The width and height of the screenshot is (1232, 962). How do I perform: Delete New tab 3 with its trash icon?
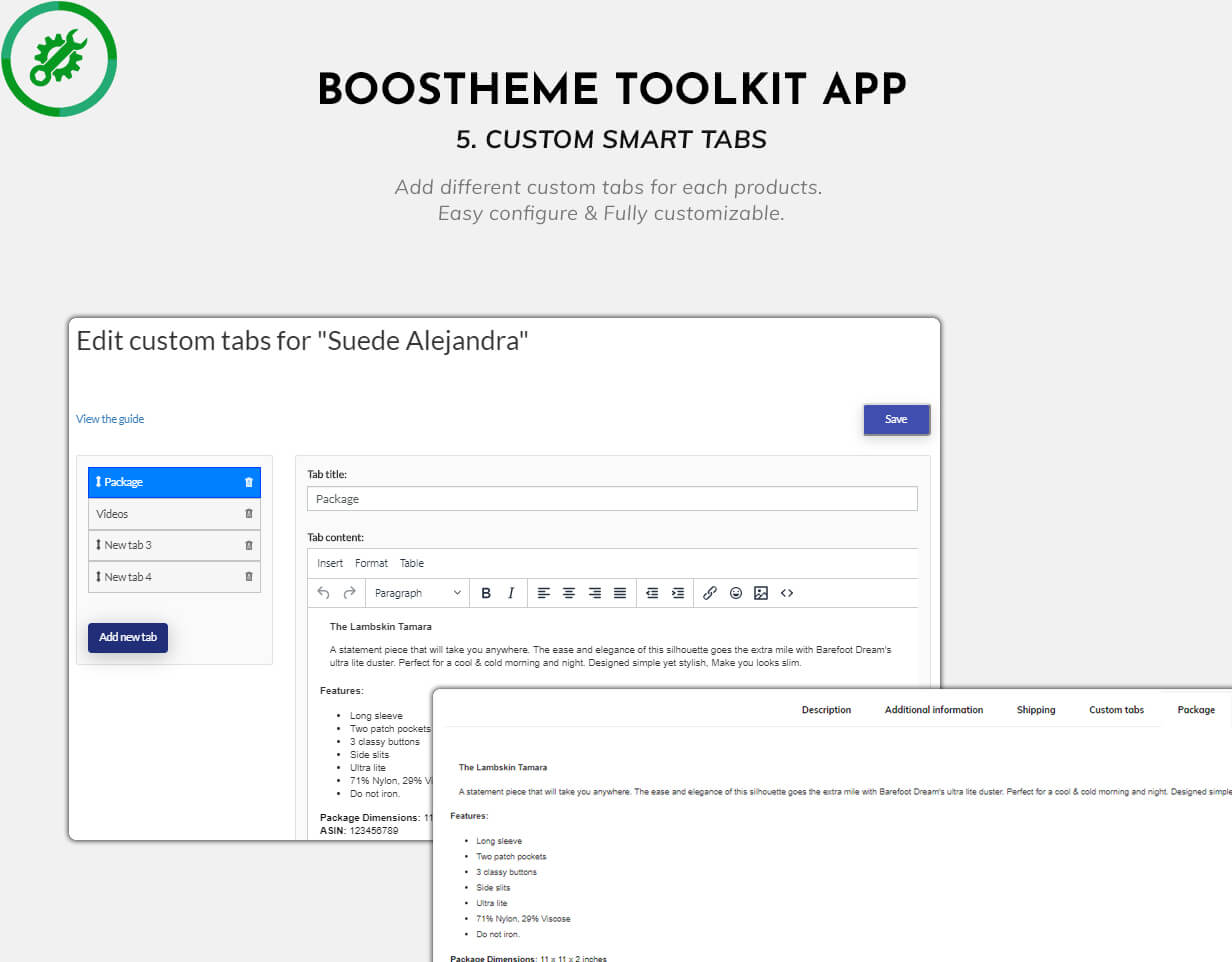tap(249, 545)
